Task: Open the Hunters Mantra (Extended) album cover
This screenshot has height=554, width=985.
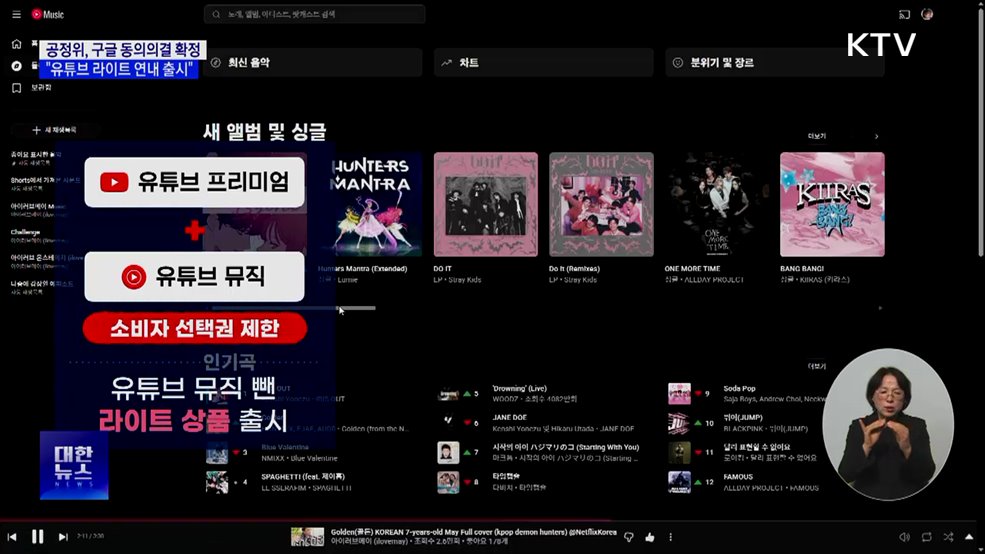Action: tap(370, 204)
